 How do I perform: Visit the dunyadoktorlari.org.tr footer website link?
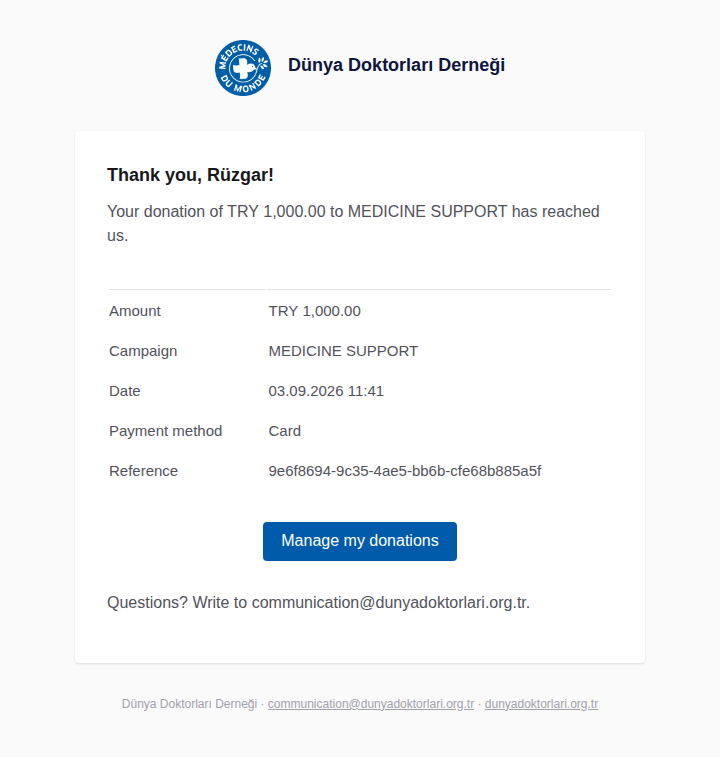[x=541, y=704]
